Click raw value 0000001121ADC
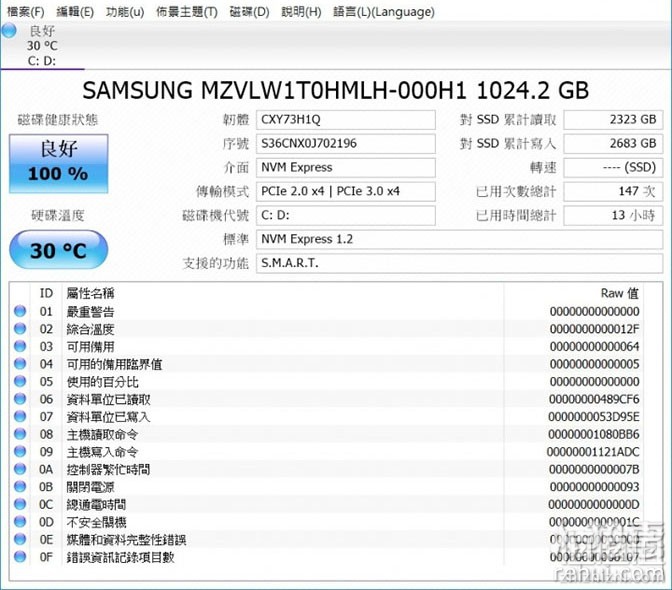This screenshot has height=590, width=672. pyautogui.click(x=593, y=452)
